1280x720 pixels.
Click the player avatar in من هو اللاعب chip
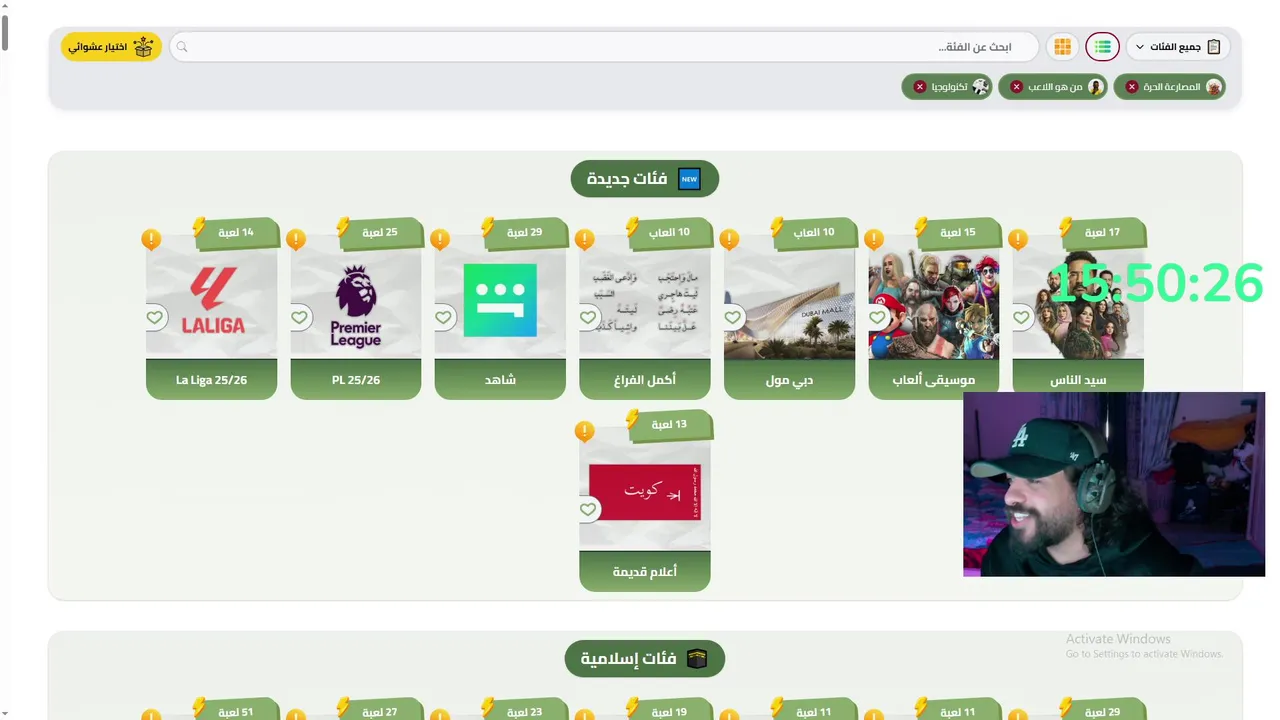pyautogui.click(x=1096, y=87)
